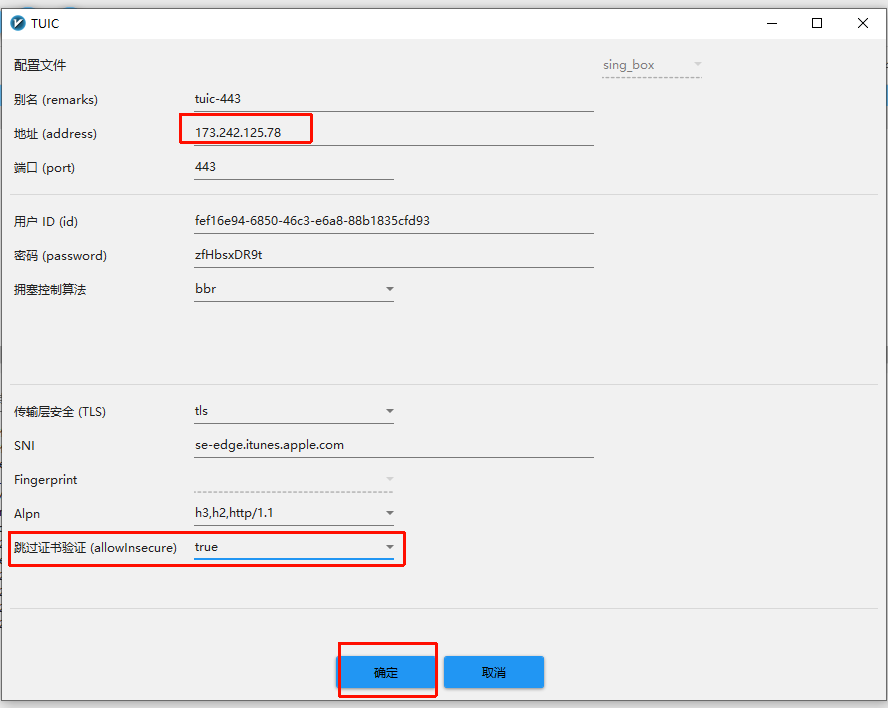Select the port field showing 443
Viewport: 888px width, 708px height.
(293, 167)
